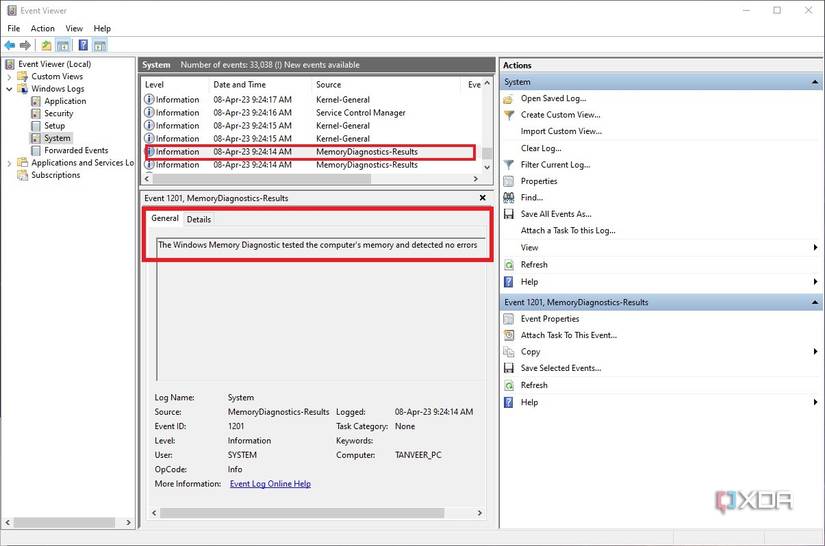Click the Filter Current Log funnel icon
The height and width of the screenshot is (546, 825).
pos(509,164)
